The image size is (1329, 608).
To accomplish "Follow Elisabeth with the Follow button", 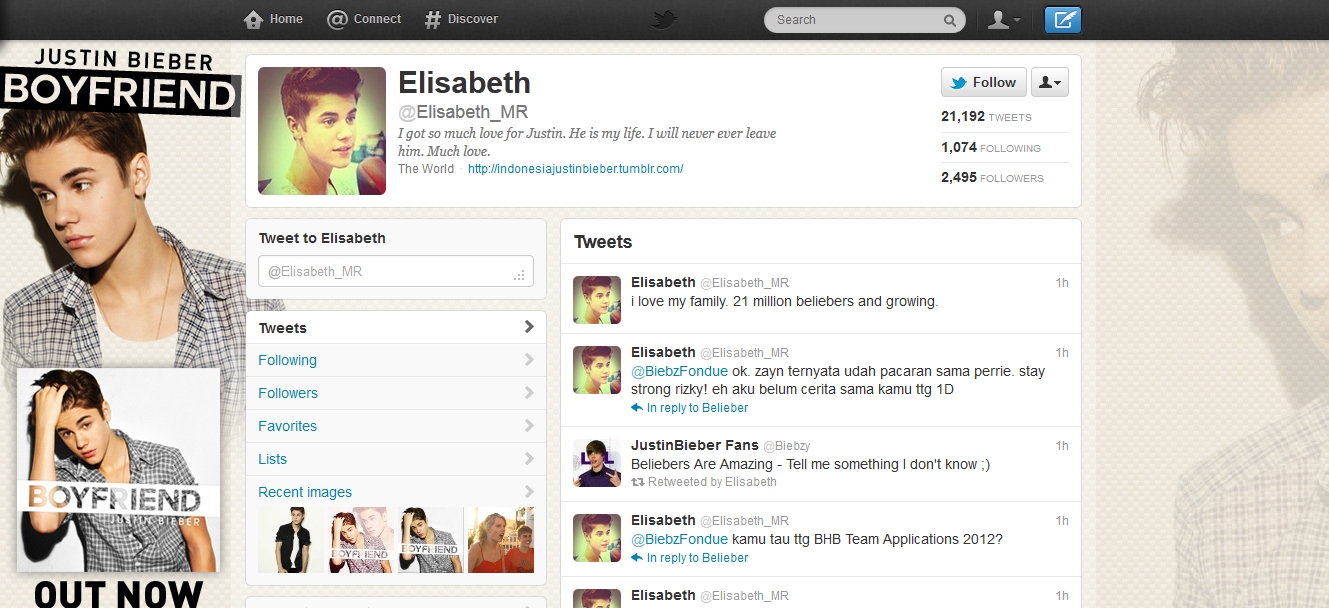I will [x=983, y=82].
